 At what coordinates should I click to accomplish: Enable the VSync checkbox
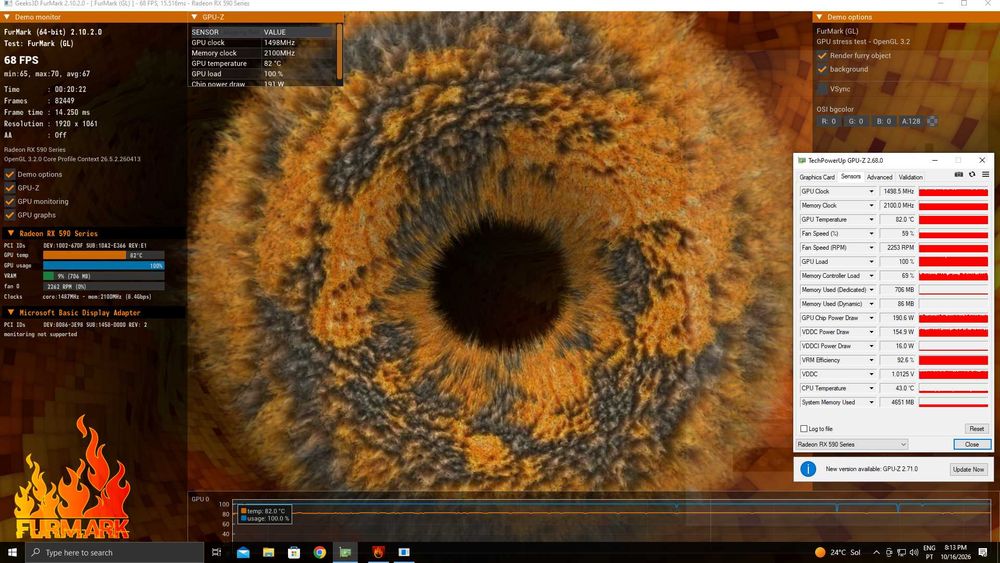point(822,89)
